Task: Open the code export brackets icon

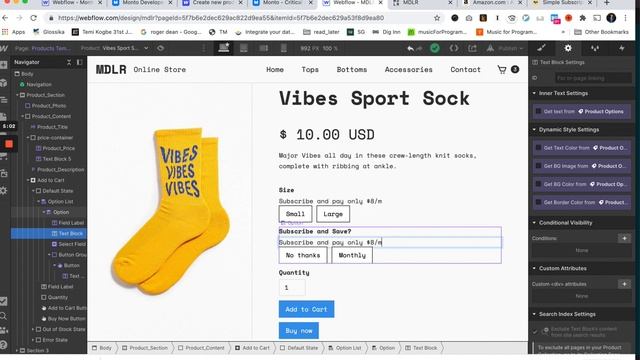Action: tap(454, 48)
